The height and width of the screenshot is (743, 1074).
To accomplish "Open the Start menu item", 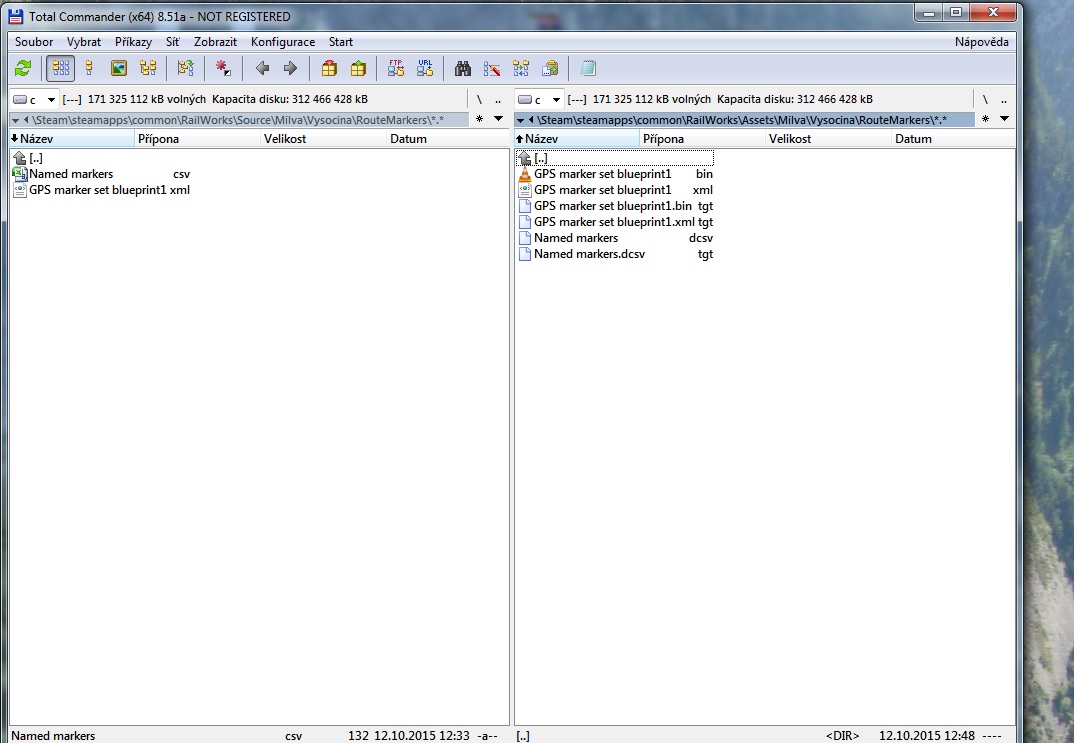I will (x=340, y=42).
